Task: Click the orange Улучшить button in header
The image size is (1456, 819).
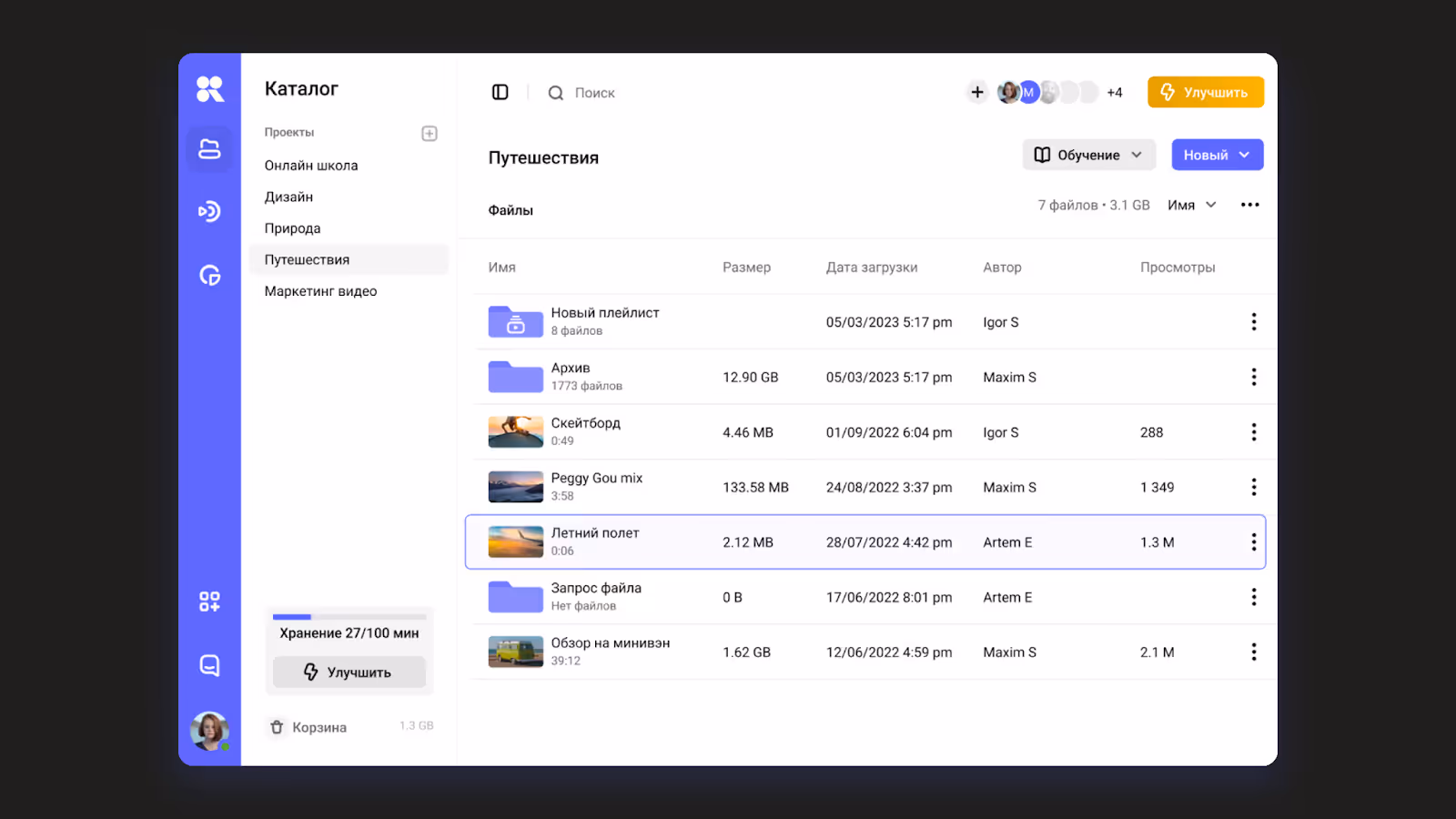Action: coord(1206,92)
